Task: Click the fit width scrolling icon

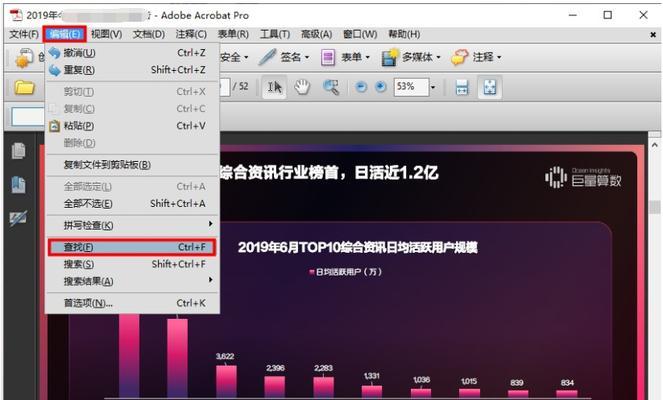Action: (462, 88)
